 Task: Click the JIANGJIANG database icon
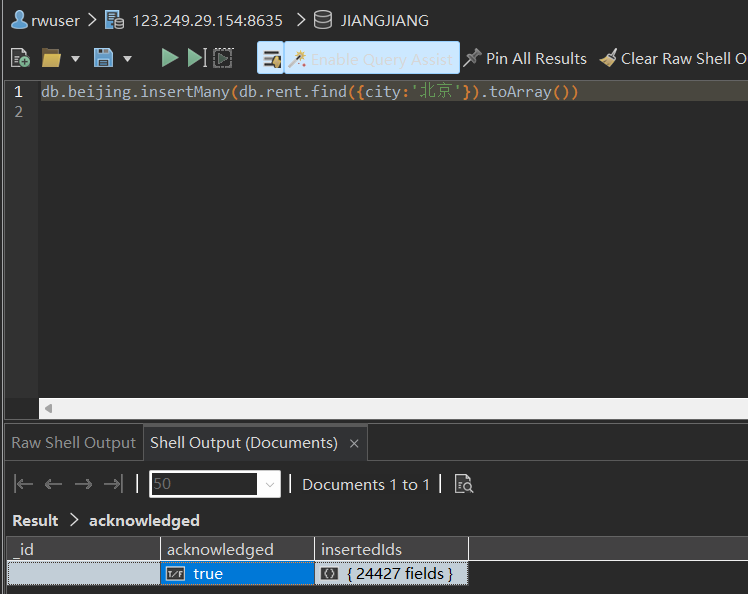click(323, 20)
